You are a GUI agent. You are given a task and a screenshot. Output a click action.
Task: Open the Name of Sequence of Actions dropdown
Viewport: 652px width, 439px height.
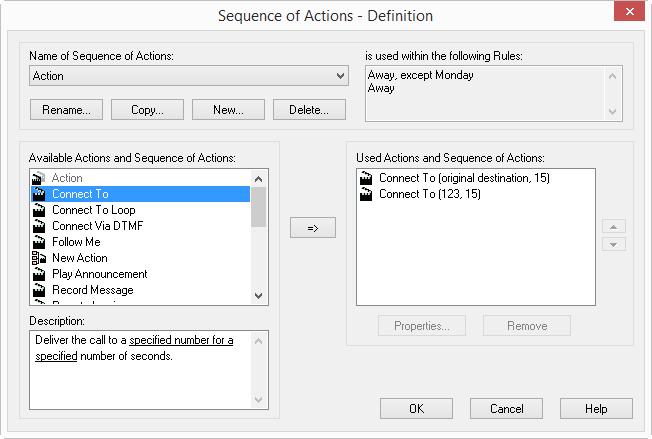(340, 76)
